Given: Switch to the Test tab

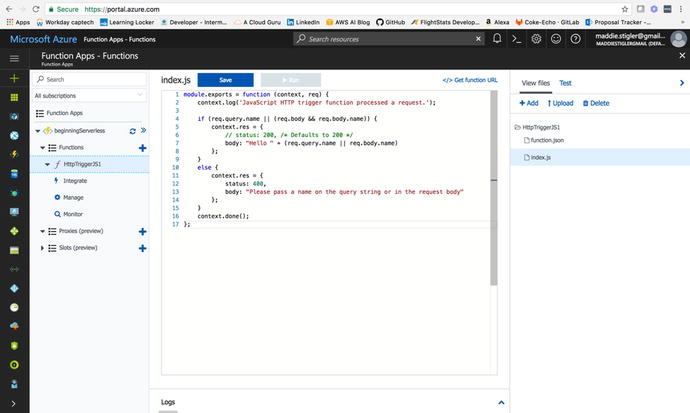Looking at the screenshot, I should [x=566, y=83].
